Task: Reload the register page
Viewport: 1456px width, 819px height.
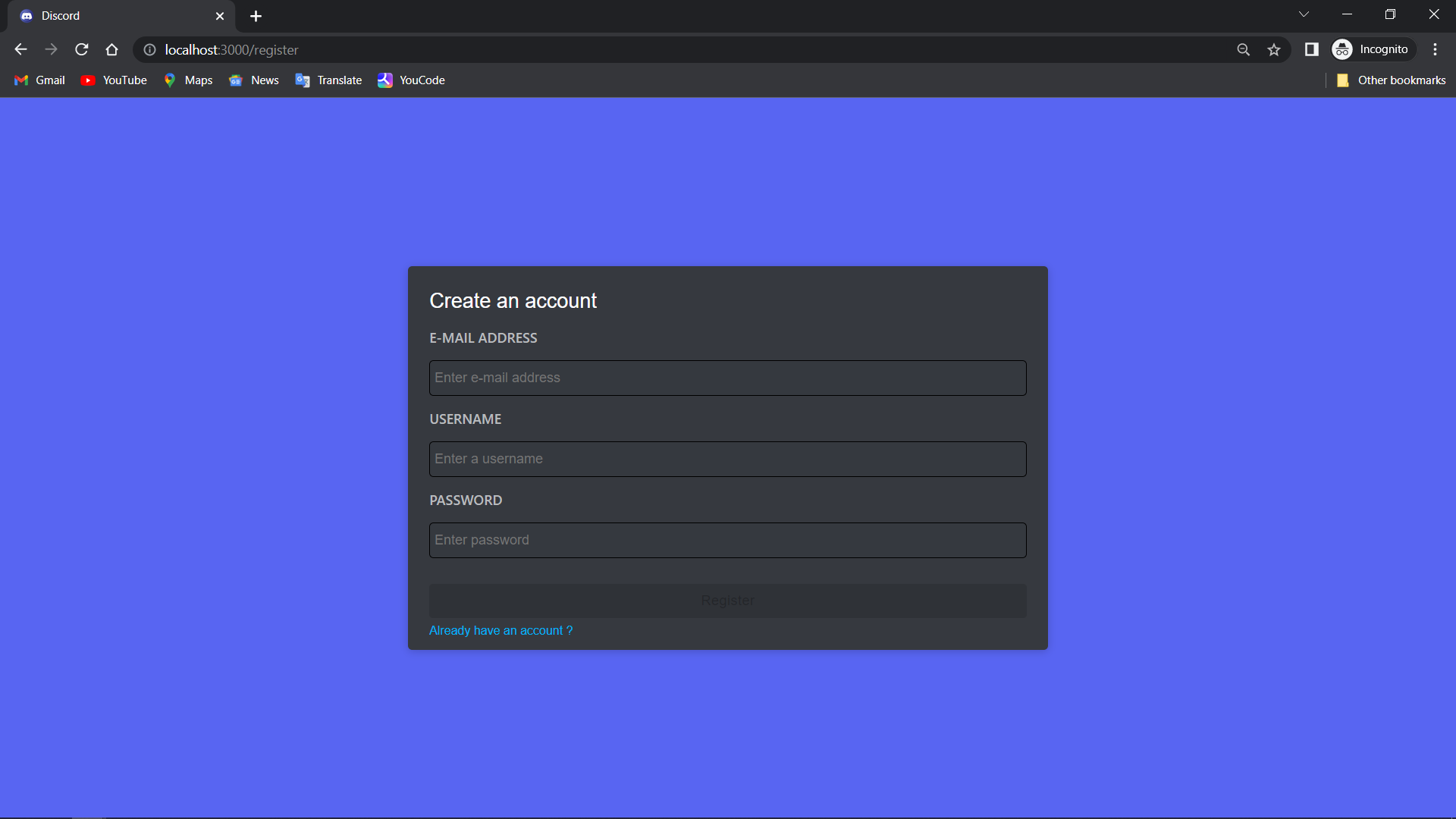Action: coord(82,49)
